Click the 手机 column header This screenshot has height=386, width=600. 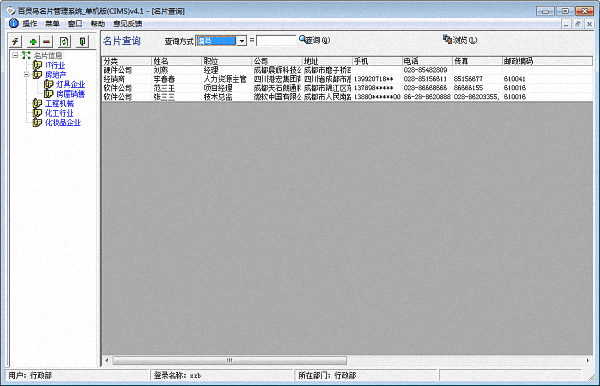pos(377,61)
